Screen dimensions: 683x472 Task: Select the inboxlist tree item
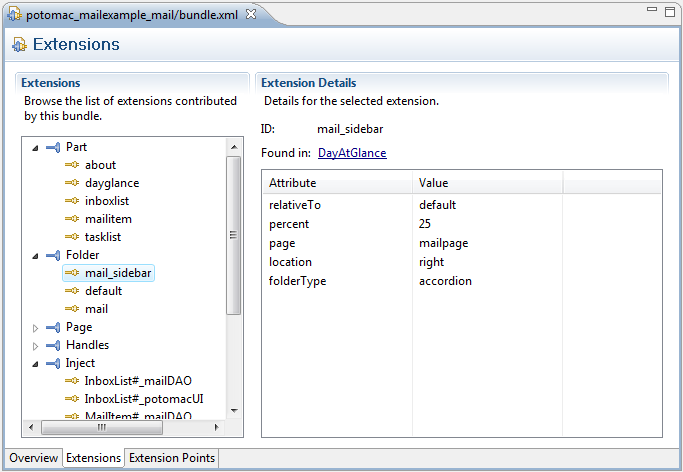click(107, 201)
